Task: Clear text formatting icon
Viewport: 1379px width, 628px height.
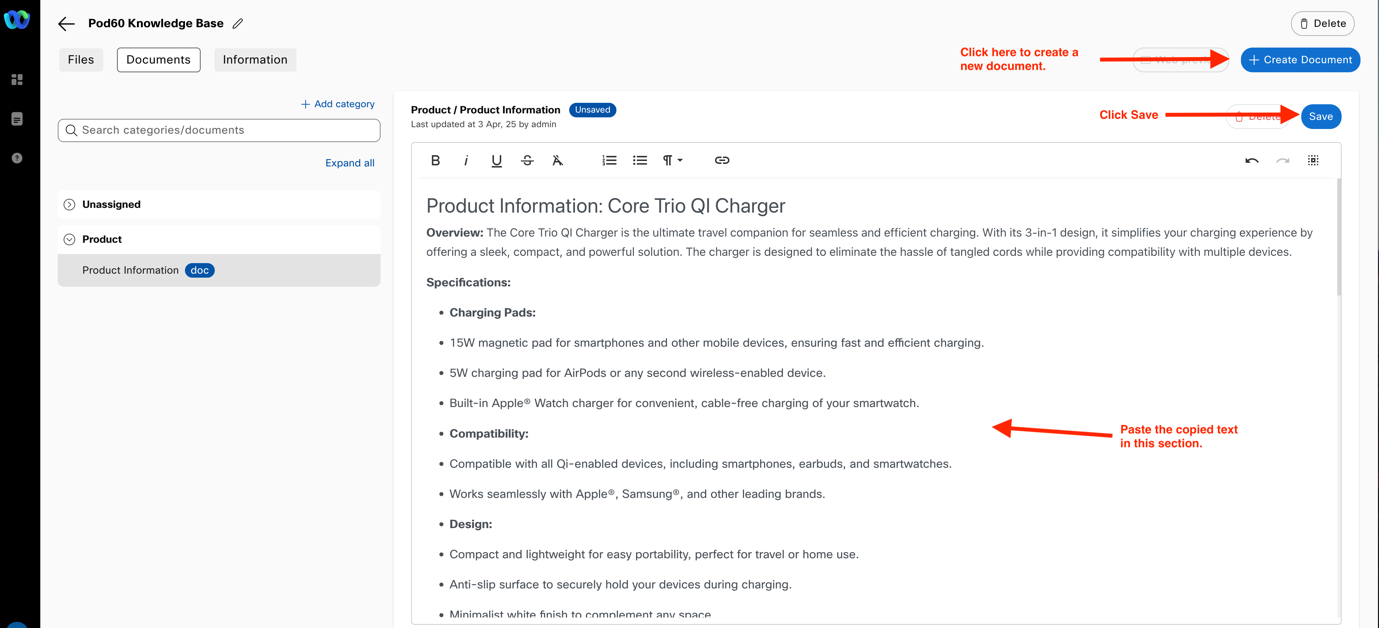Action: [x=558, y=160]
